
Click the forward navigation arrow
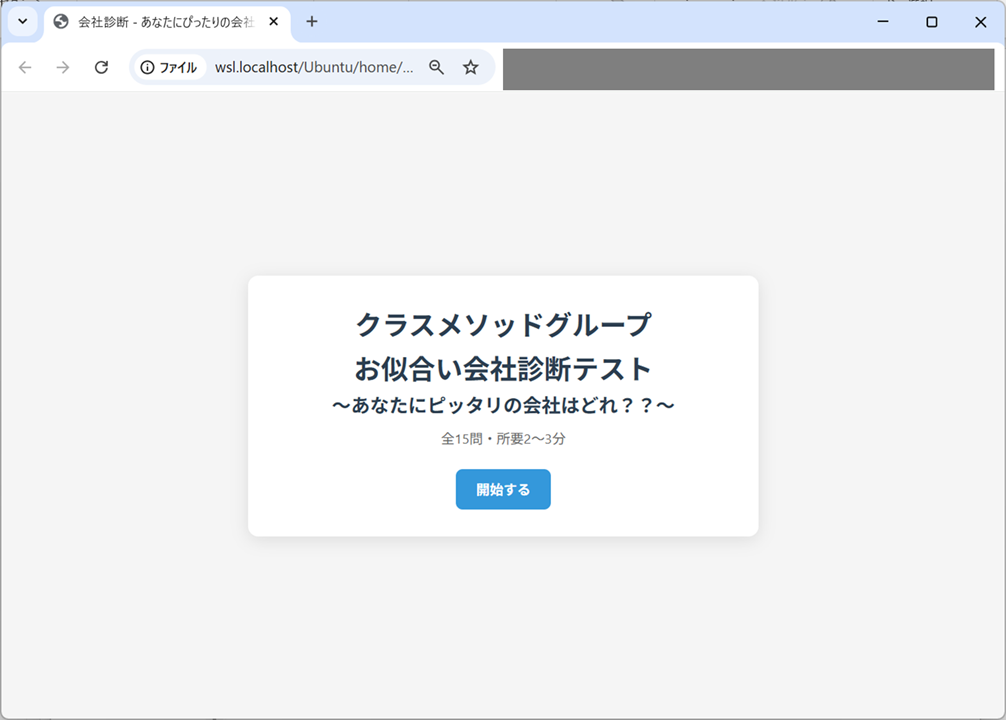tap(62, 67)
